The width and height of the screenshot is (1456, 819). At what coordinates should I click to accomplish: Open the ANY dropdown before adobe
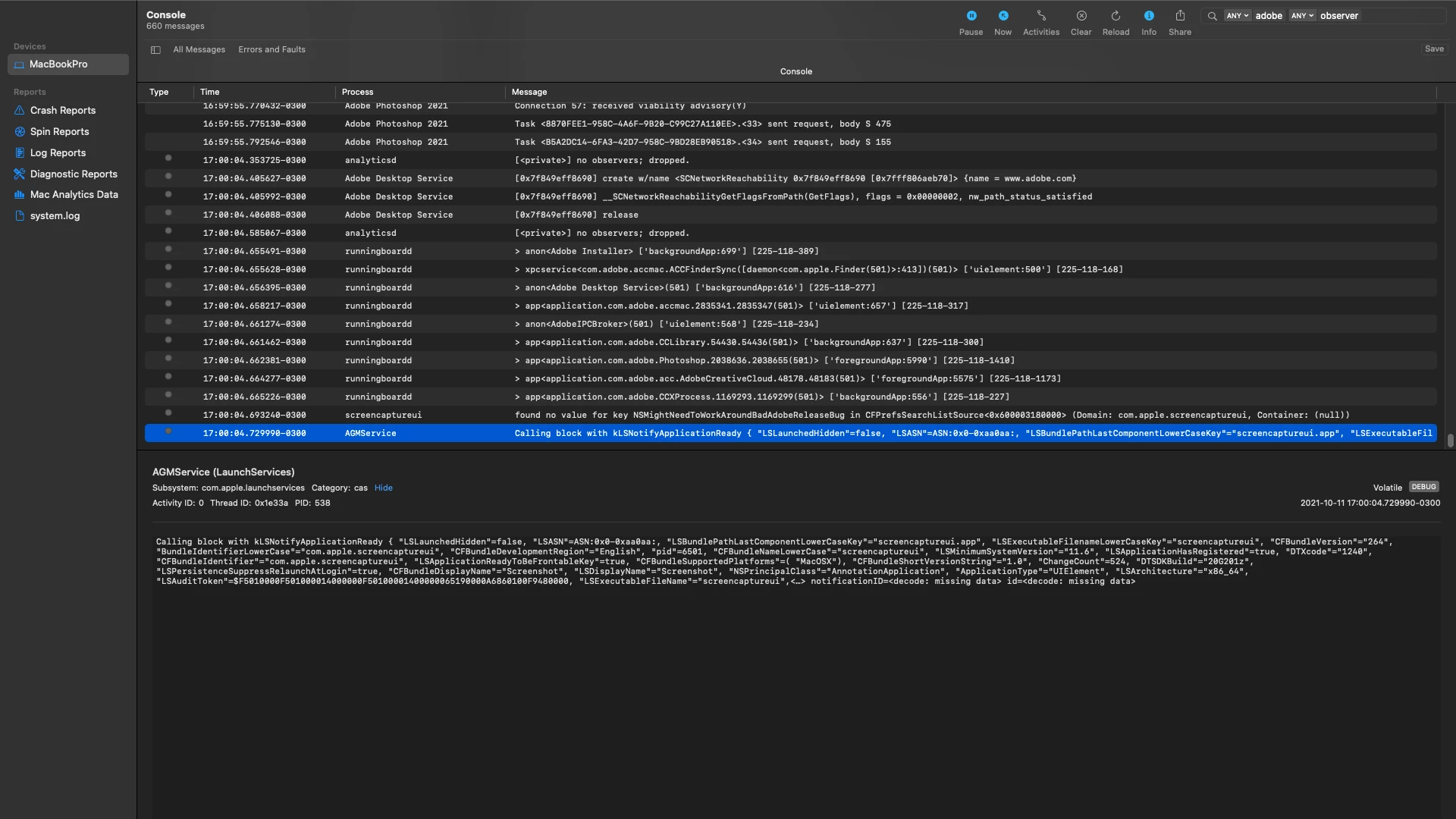(1237, 16)
